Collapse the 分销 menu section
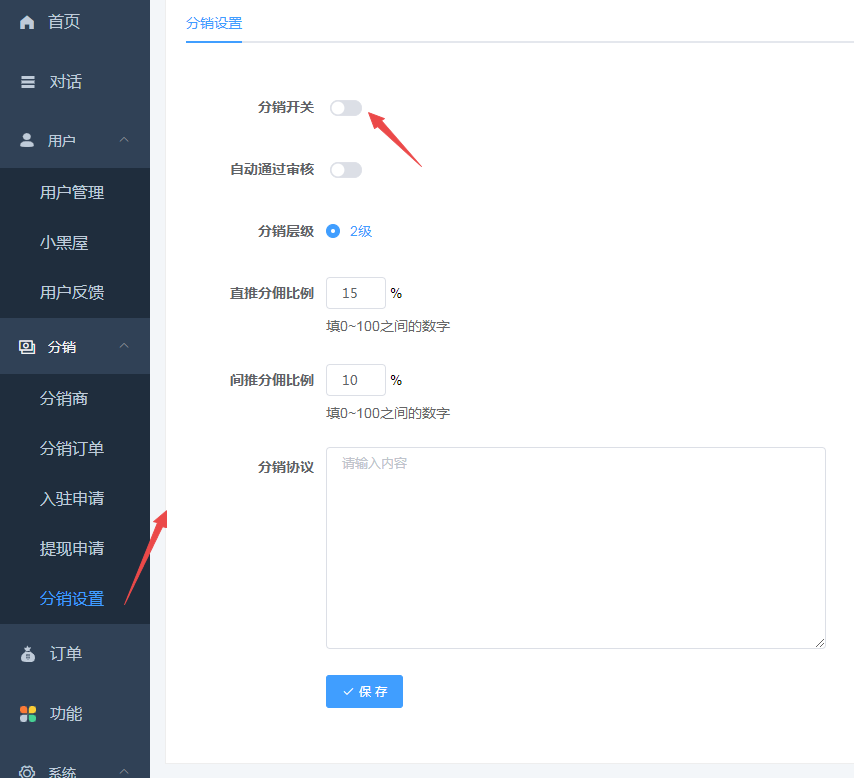The width and height of the screenshot is (854, 778). click(x=124, y=346)
